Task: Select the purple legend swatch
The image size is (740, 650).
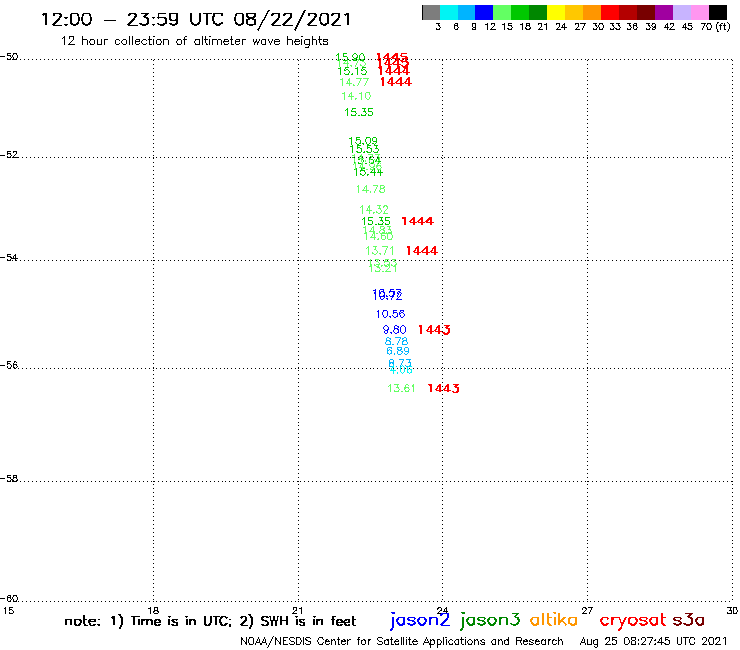Action: [664, 12]
